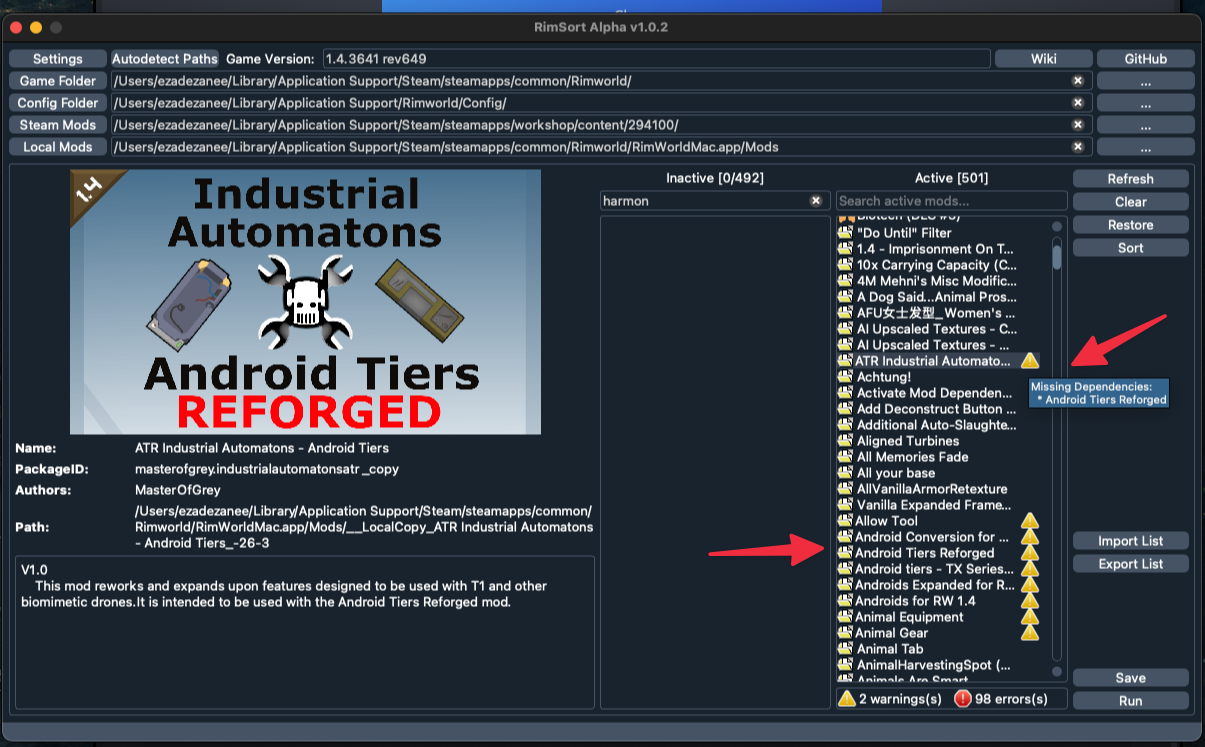The height and width of the screenshot is (747, 1205).
Task: Click the red 98 errors icon in status bar
Action: click(x=962, y=699)
